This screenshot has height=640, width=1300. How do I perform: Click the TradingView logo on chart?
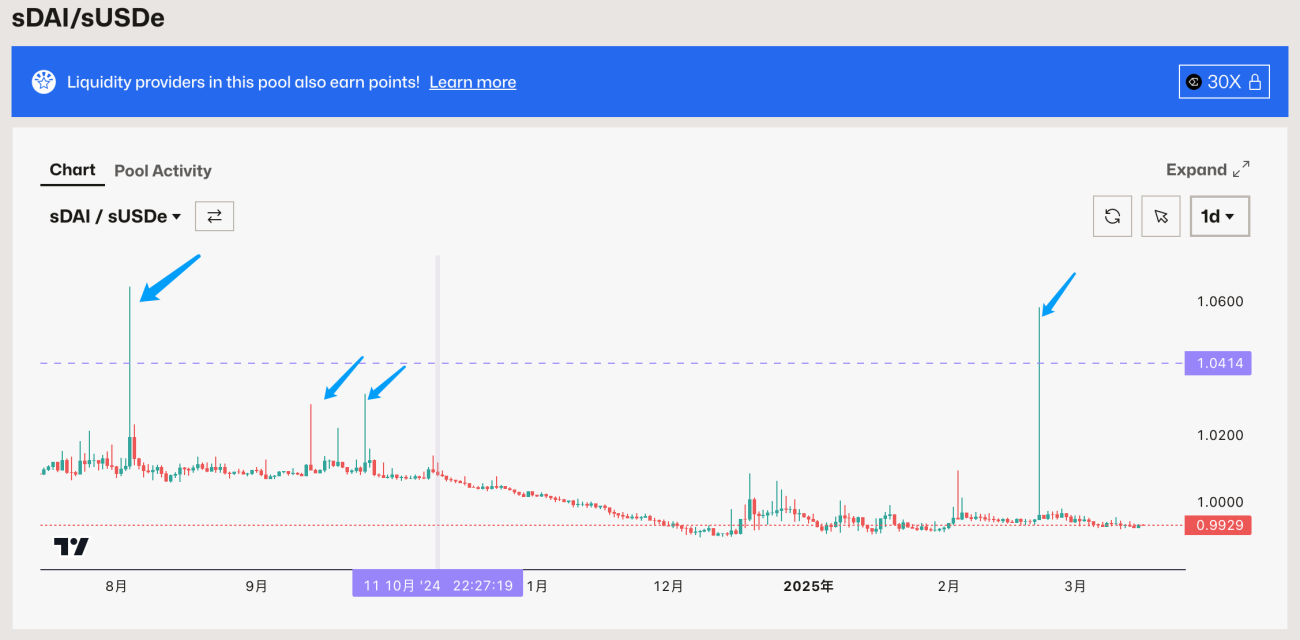click(71, 547)
